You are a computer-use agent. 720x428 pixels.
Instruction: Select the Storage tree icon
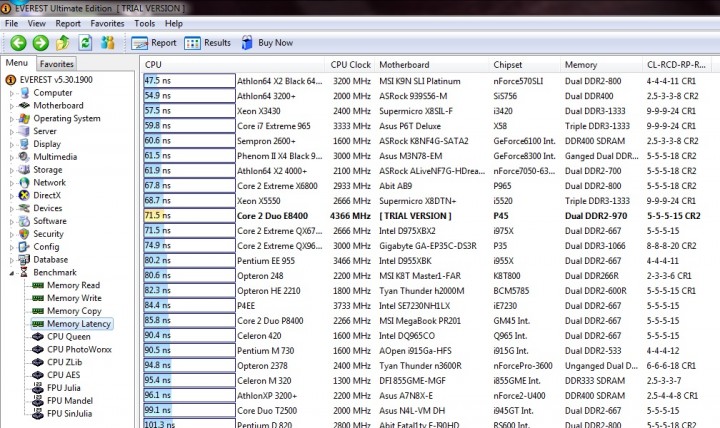pos(24,170)
